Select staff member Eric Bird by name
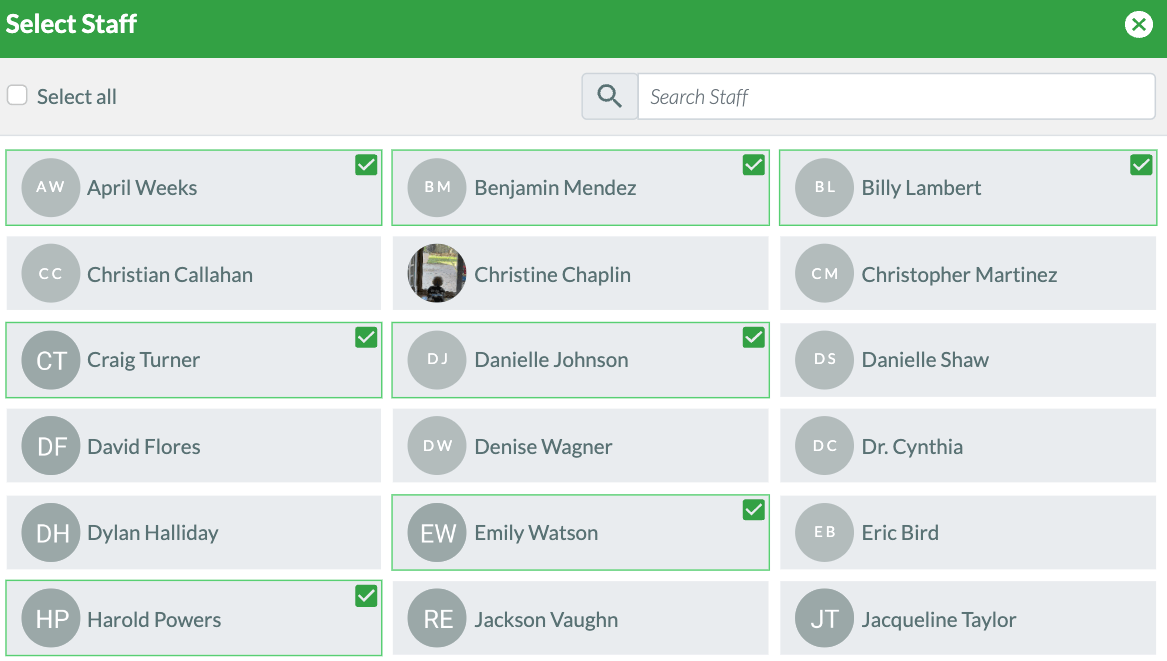This screenshot has height=661, width=1167. pos(900,533)
